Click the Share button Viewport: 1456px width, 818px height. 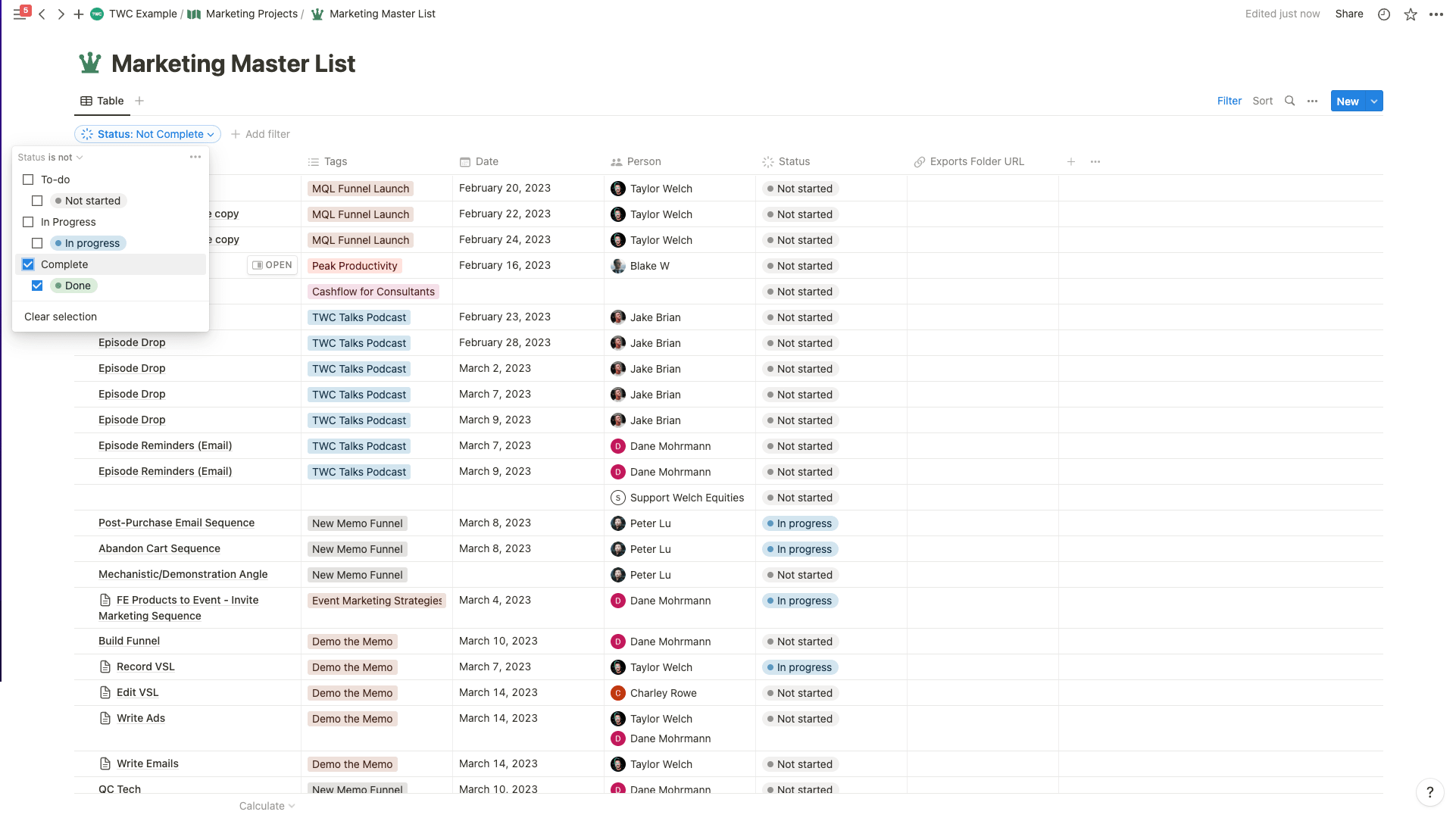tap(1348, 14)
